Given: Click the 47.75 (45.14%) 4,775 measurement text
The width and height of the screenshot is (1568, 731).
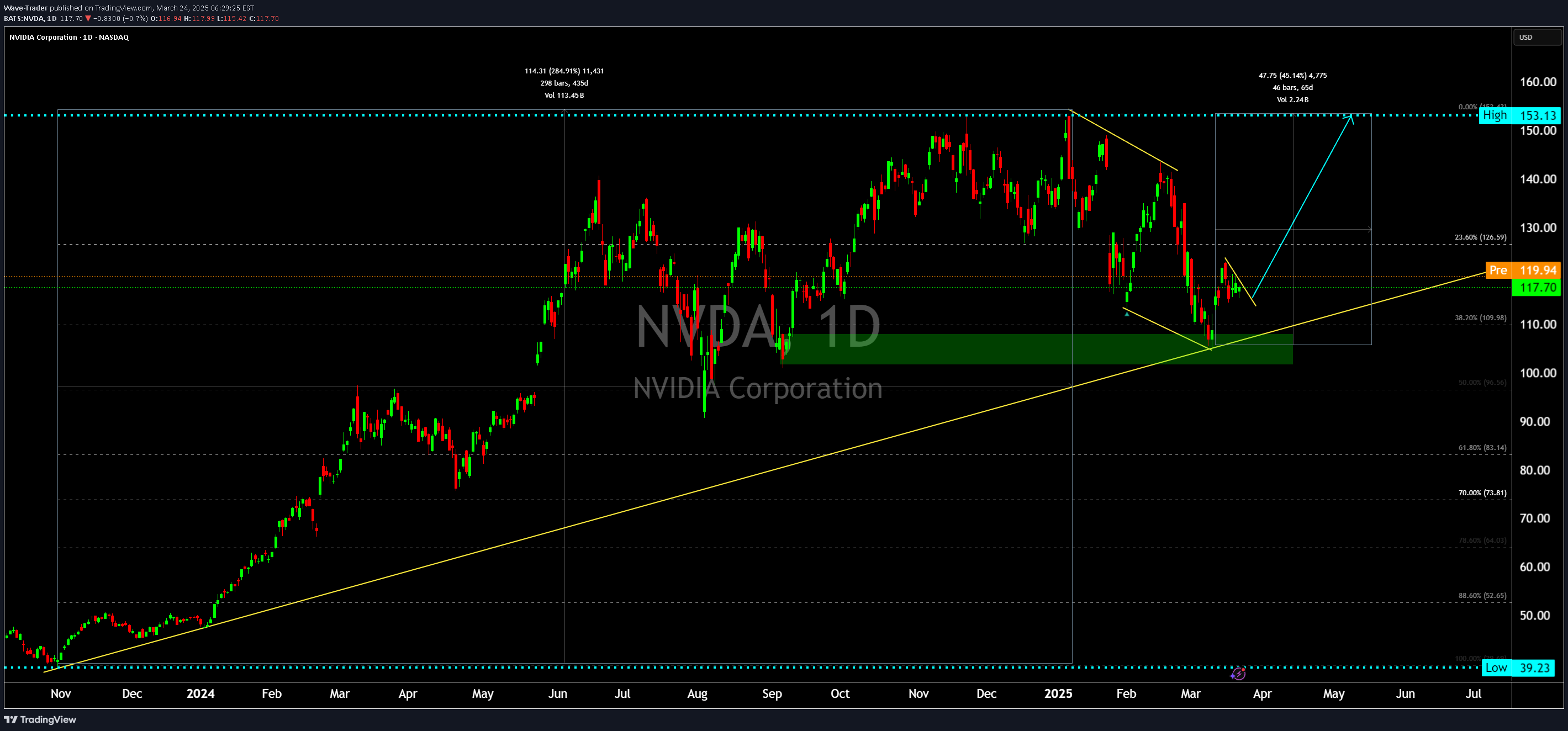Looking at the screenshot, I should tap(1293, 76).
